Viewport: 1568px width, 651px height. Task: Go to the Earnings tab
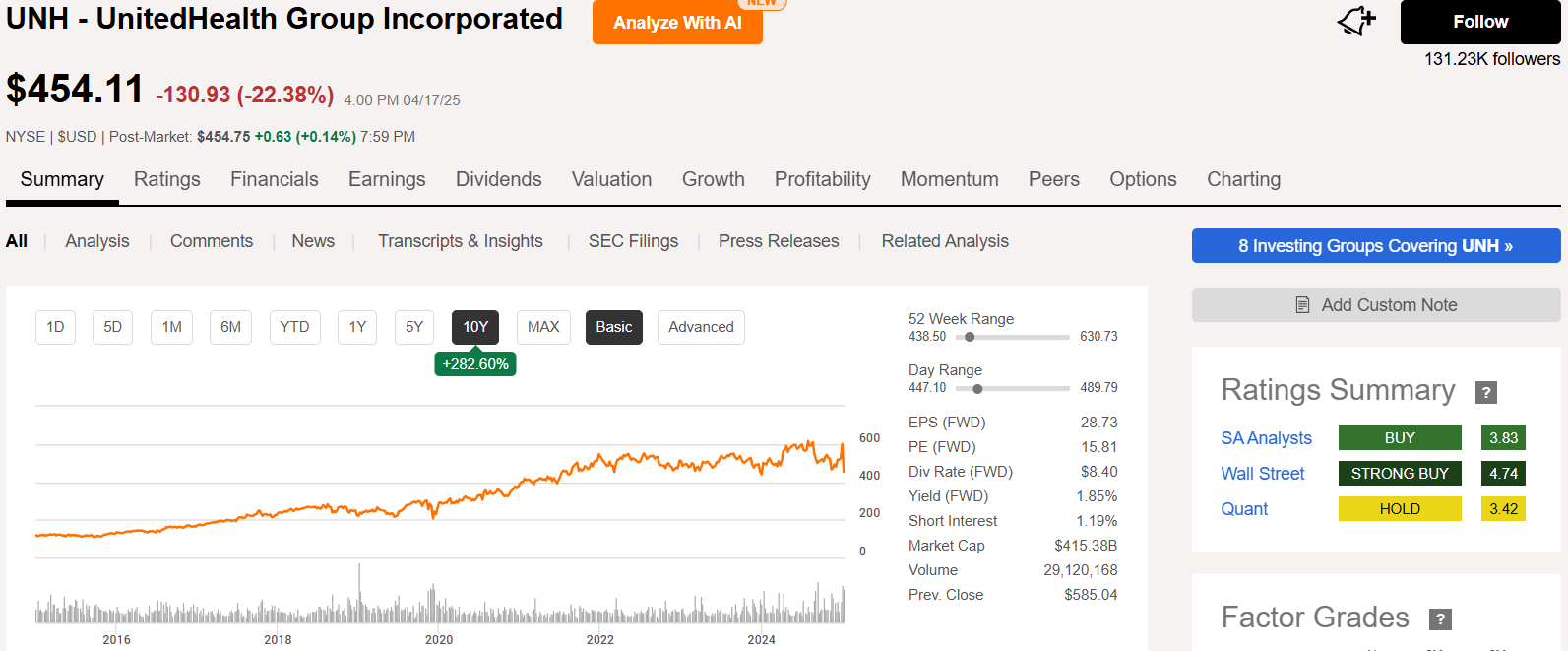[387, 179]
